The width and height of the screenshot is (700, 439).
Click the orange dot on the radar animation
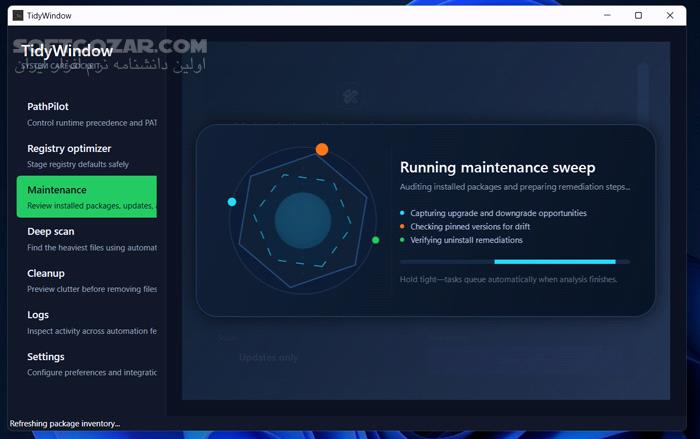pos(322,149)
